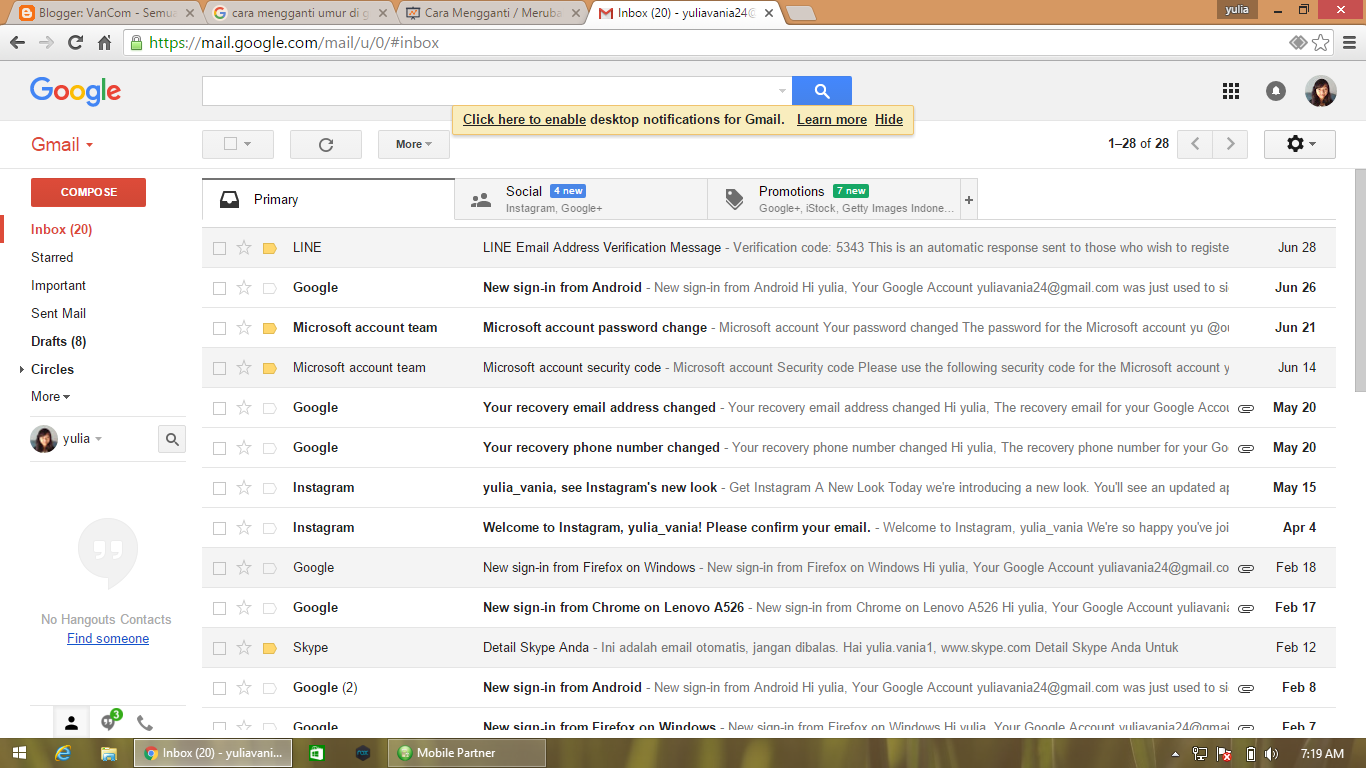
Task: Select Microsoft password change email checkbox
Action: pos(219,328)
